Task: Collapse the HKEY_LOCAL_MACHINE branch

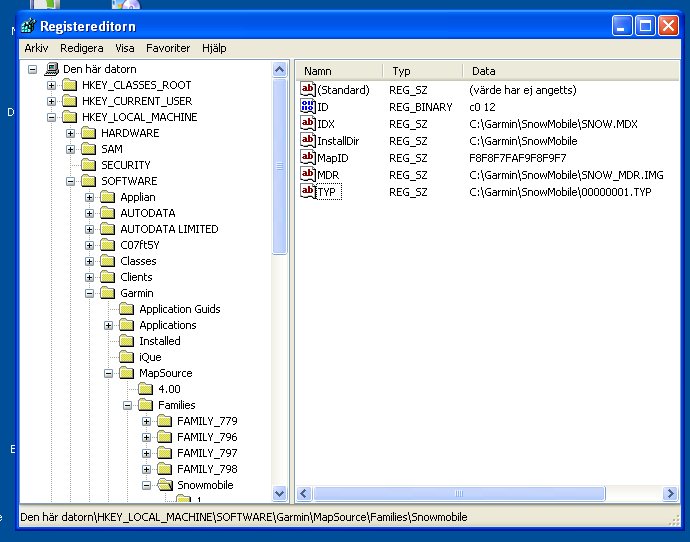Action: coord(51,117)
